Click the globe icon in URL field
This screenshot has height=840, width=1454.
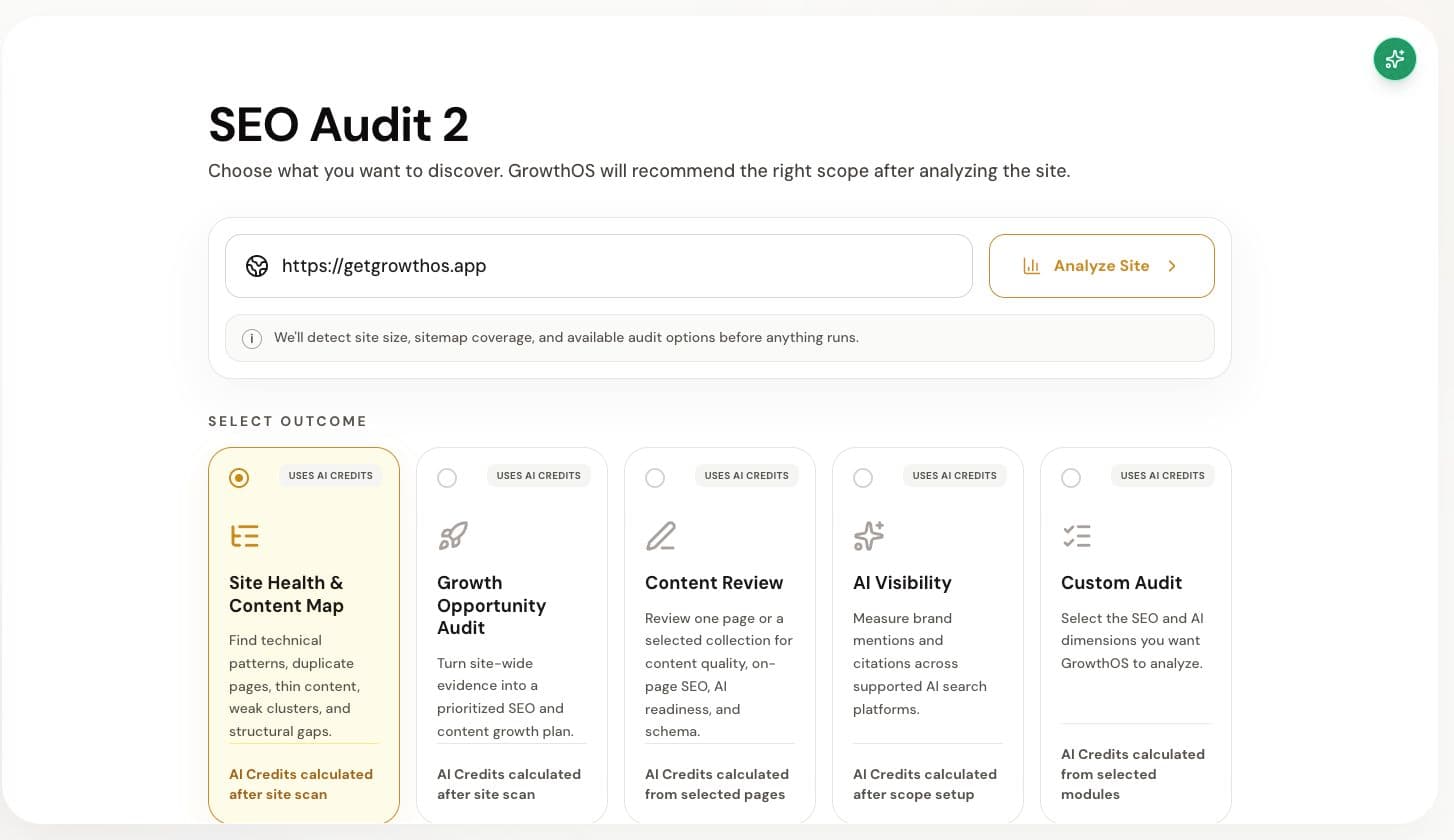[x=257, y=266]
